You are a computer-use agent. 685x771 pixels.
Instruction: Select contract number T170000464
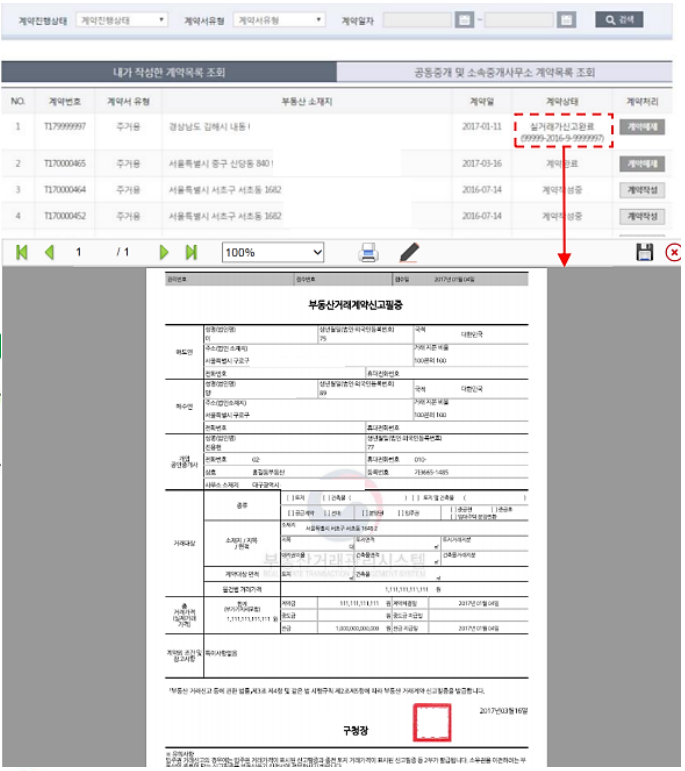pos(65,189)
